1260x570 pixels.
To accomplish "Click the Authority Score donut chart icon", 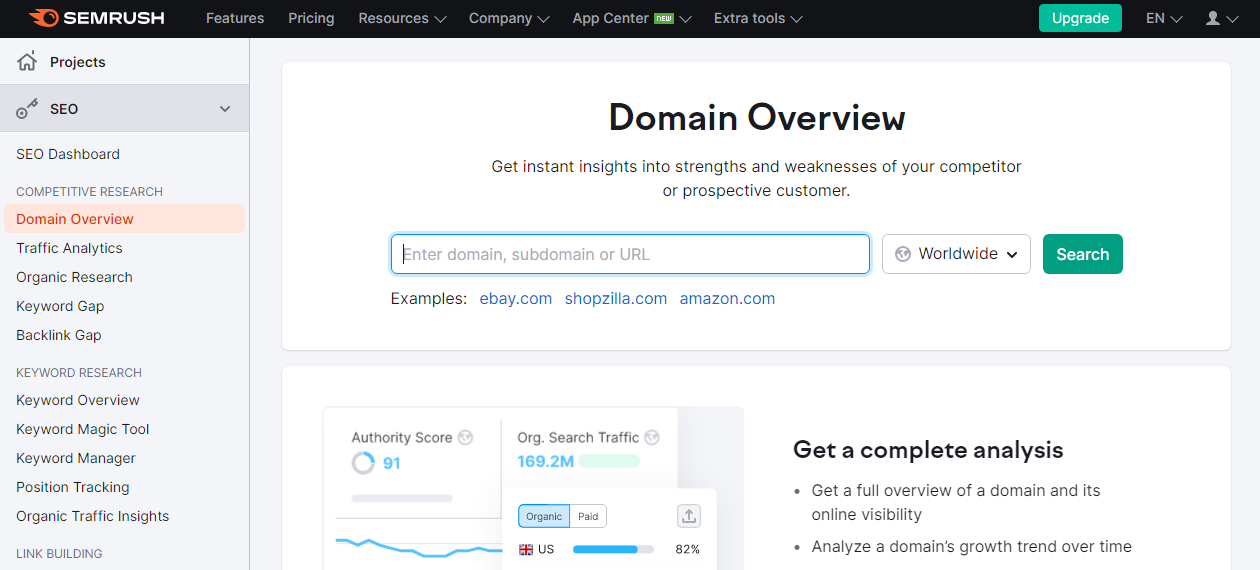I will pyautogui.click(x=363, y=463).
